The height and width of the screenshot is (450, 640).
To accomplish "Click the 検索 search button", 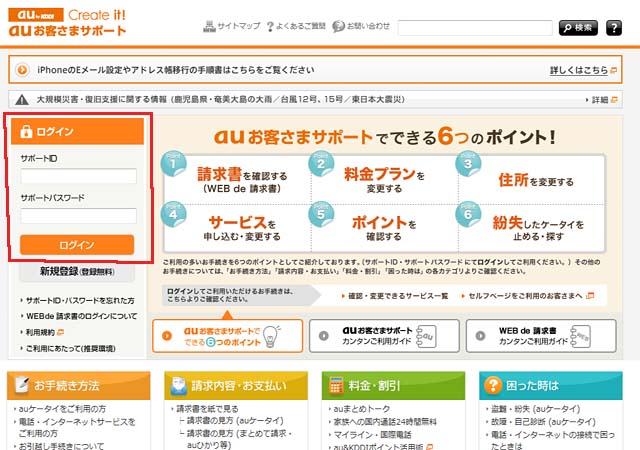I will coord(578,28).
